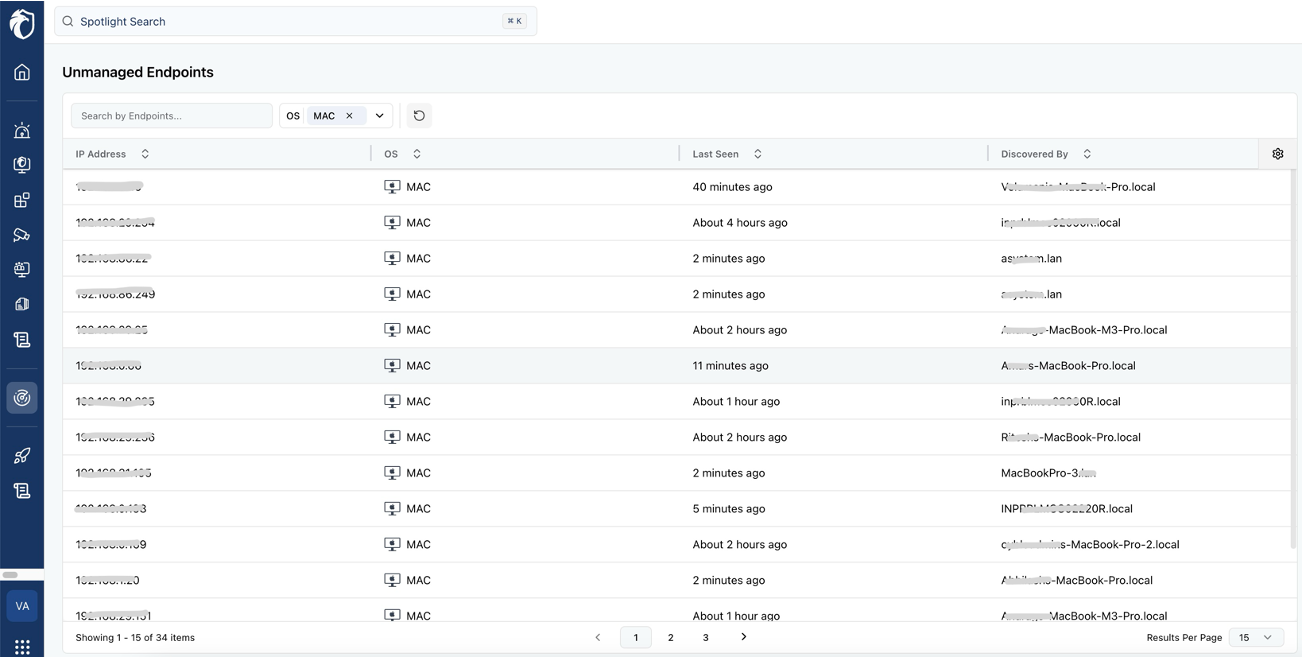This screenshot has height=658, width=1302.
Task: Click the refresh icon beside OS filter
Action: coord(419,116)
